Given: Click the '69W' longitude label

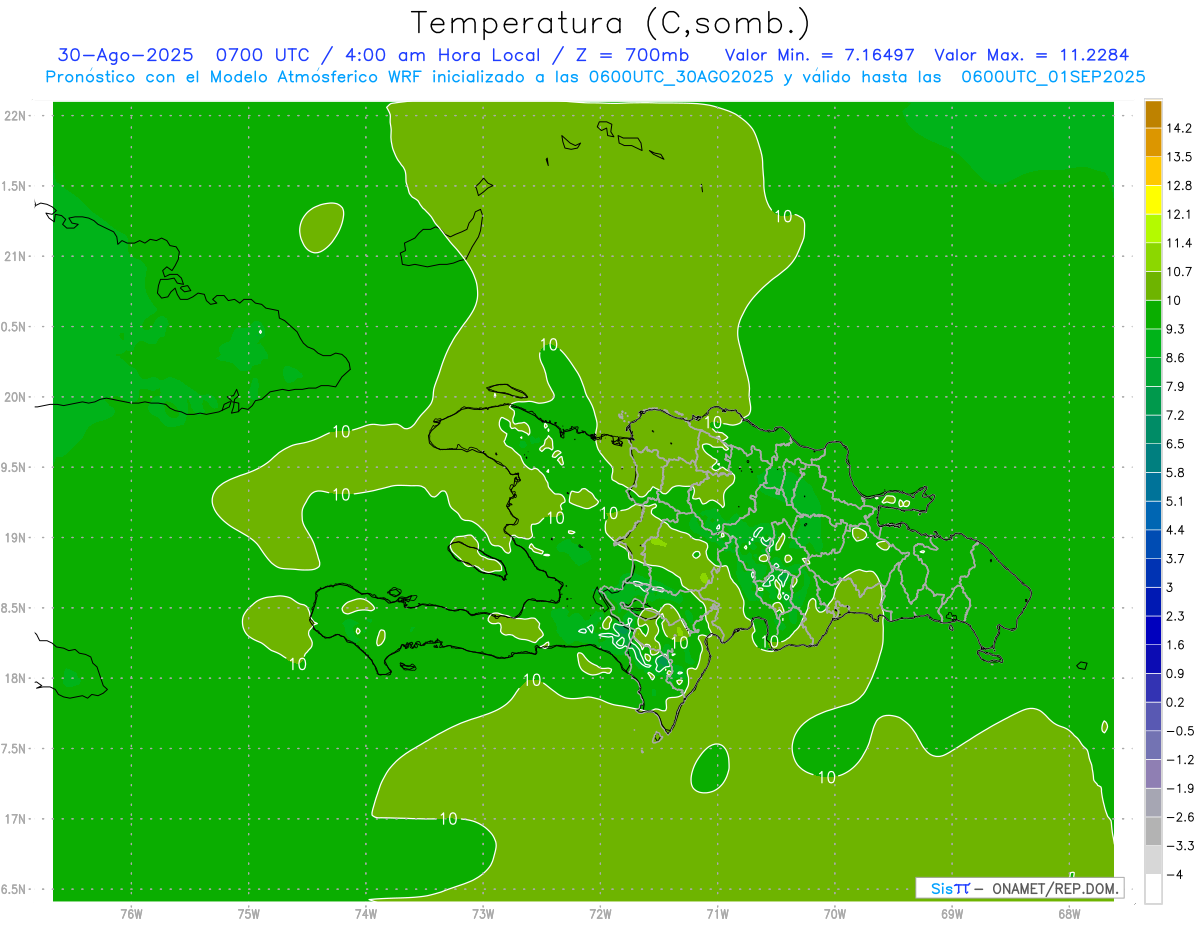Looking at the screenshot, I should [952, 914].
